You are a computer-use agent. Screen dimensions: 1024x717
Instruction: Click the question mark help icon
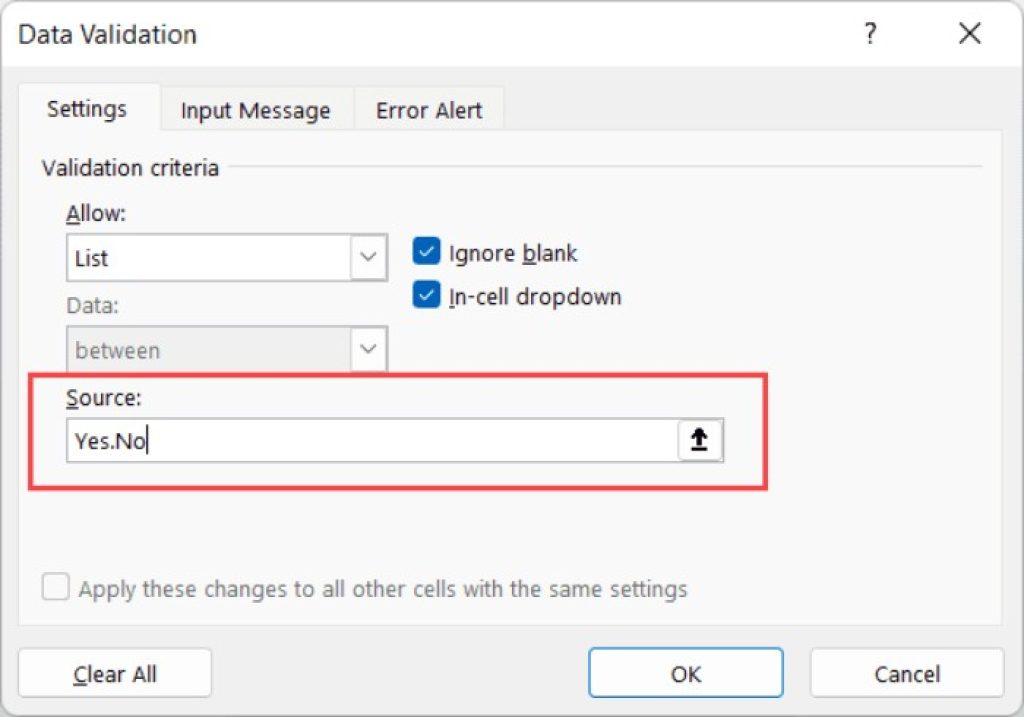(870, 34)
